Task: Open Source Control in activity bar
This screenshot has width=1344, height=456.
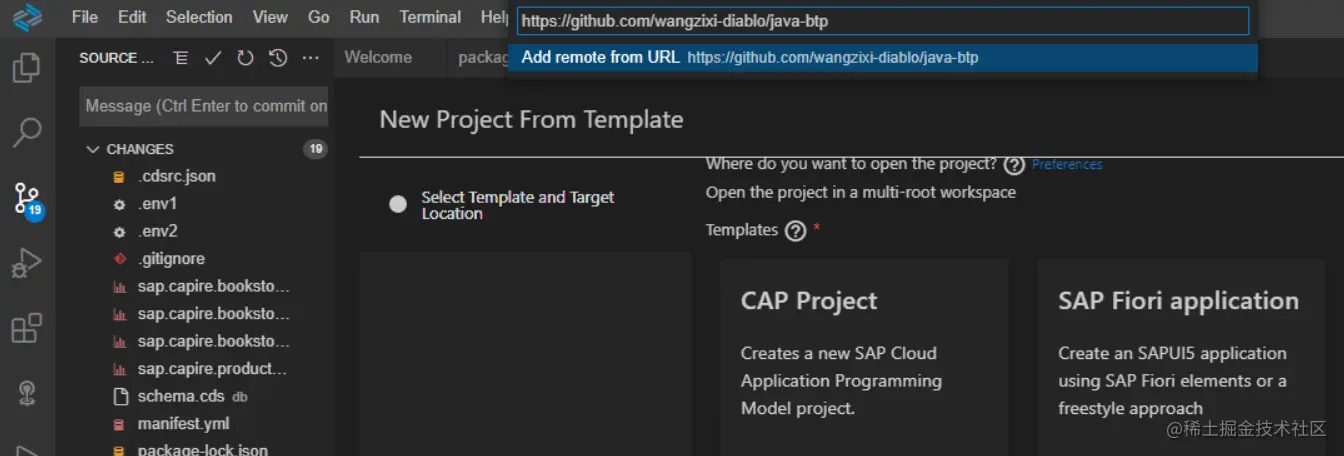Action: (x=27, y=198)
